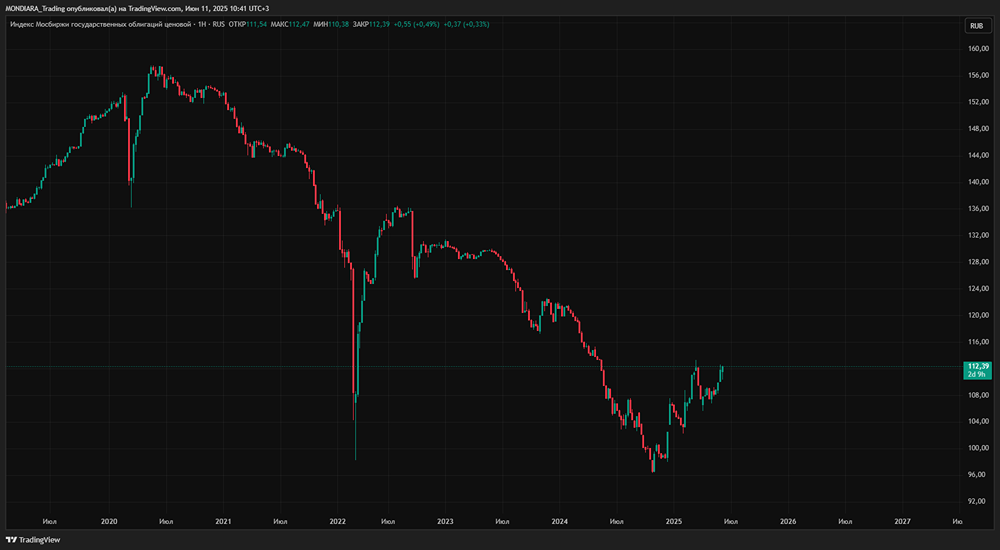The width and height of the screenshot is (1000, 550).
Task: Click the Июл label between 2025 and 2026
Action: coord(731,521)
